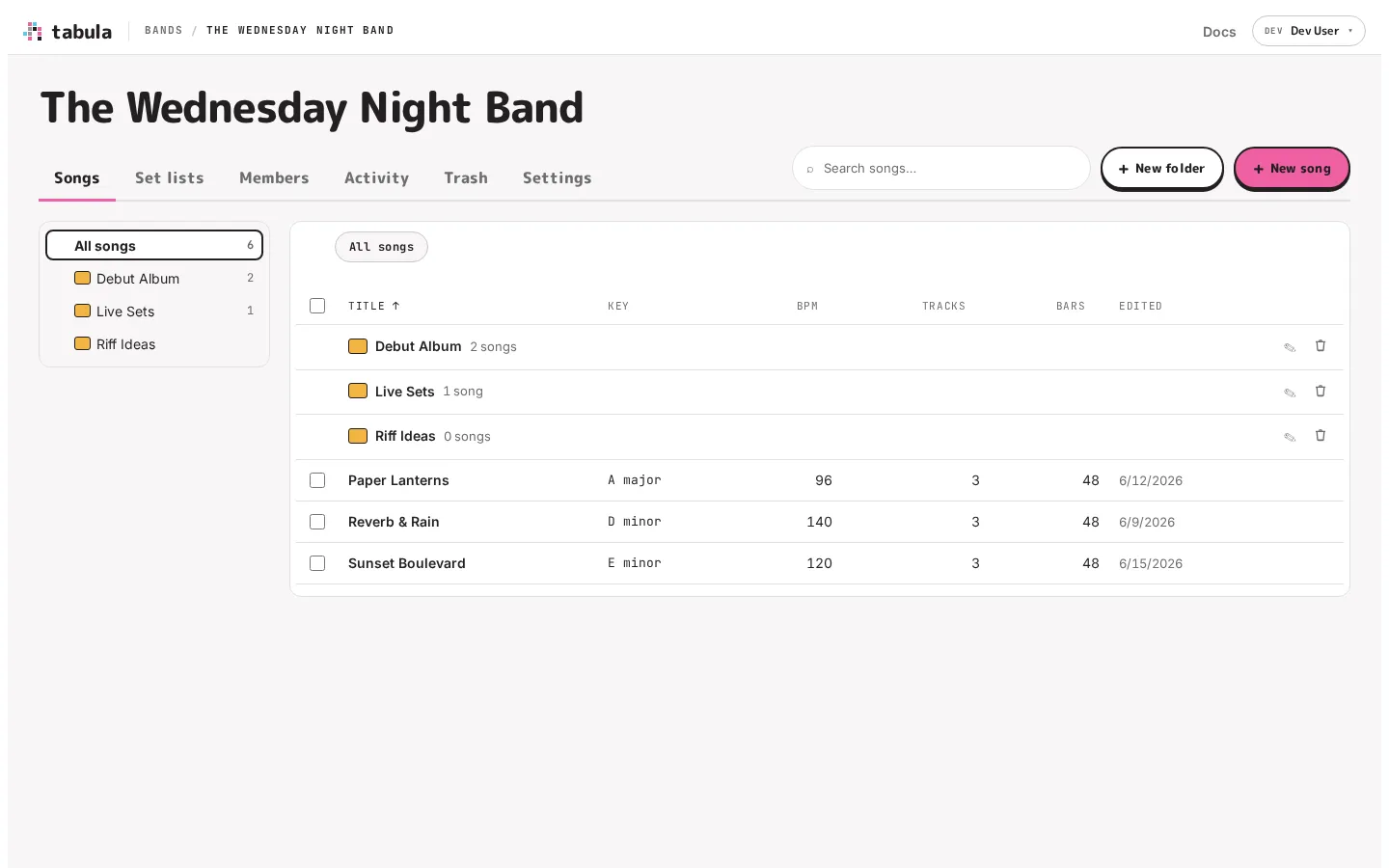Open the Debut Album folder icon in the table
1389x868 pixels.
[x=358, y=346]
